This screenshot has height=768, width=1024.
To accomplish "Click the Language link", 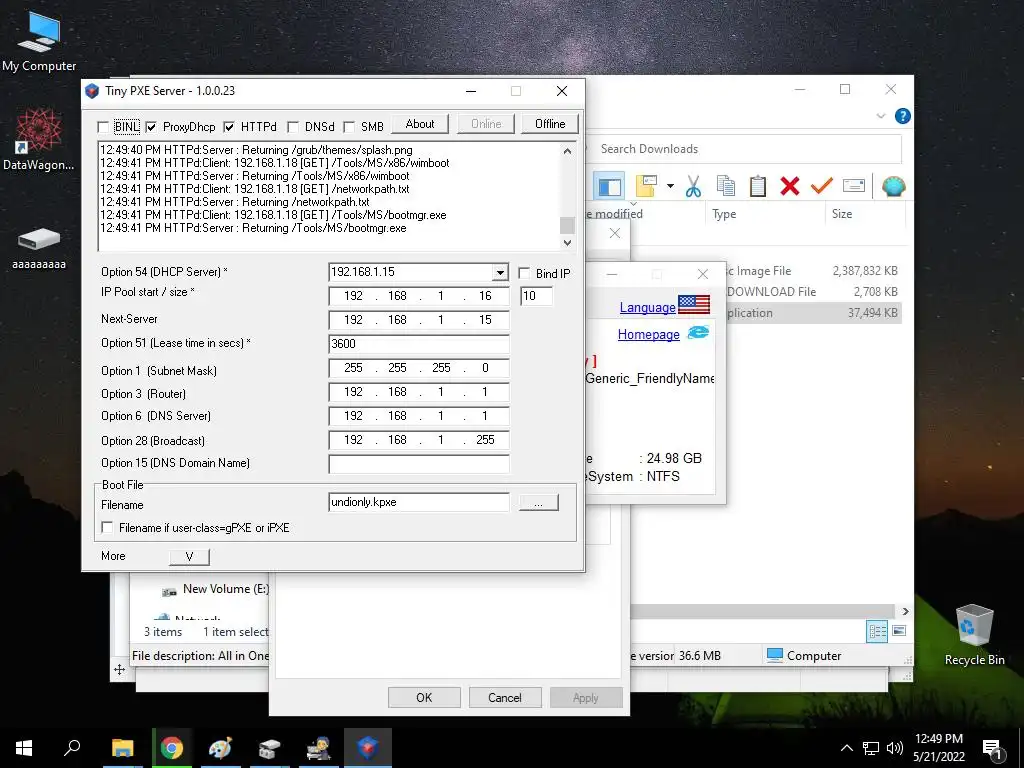I will coord(647,307).
